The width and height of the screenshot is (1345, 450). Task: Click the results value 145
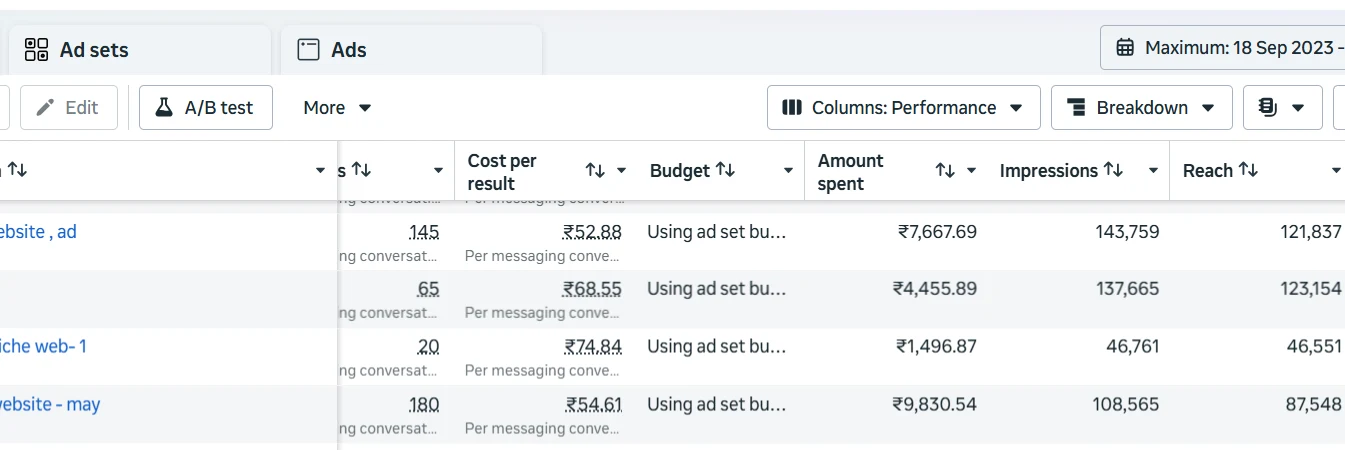point(424,232)
